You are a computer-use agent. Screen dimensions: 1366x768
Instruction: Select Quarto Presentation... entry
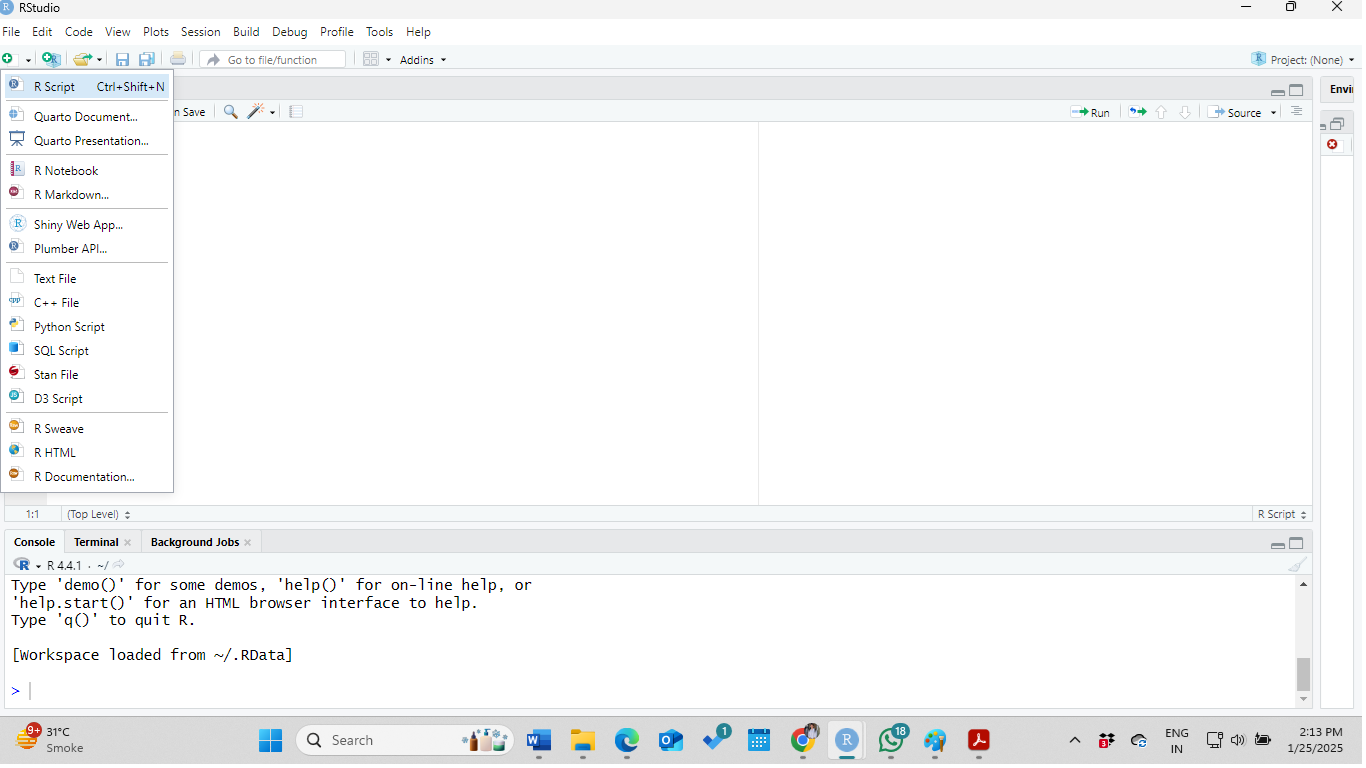pos(88,141)
